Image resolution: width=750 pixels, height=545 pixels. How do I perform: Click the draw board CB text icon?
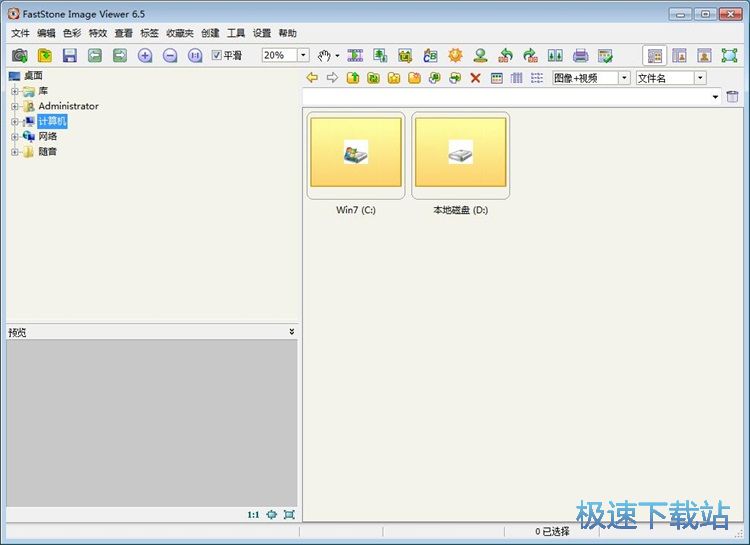pos(430,56)
